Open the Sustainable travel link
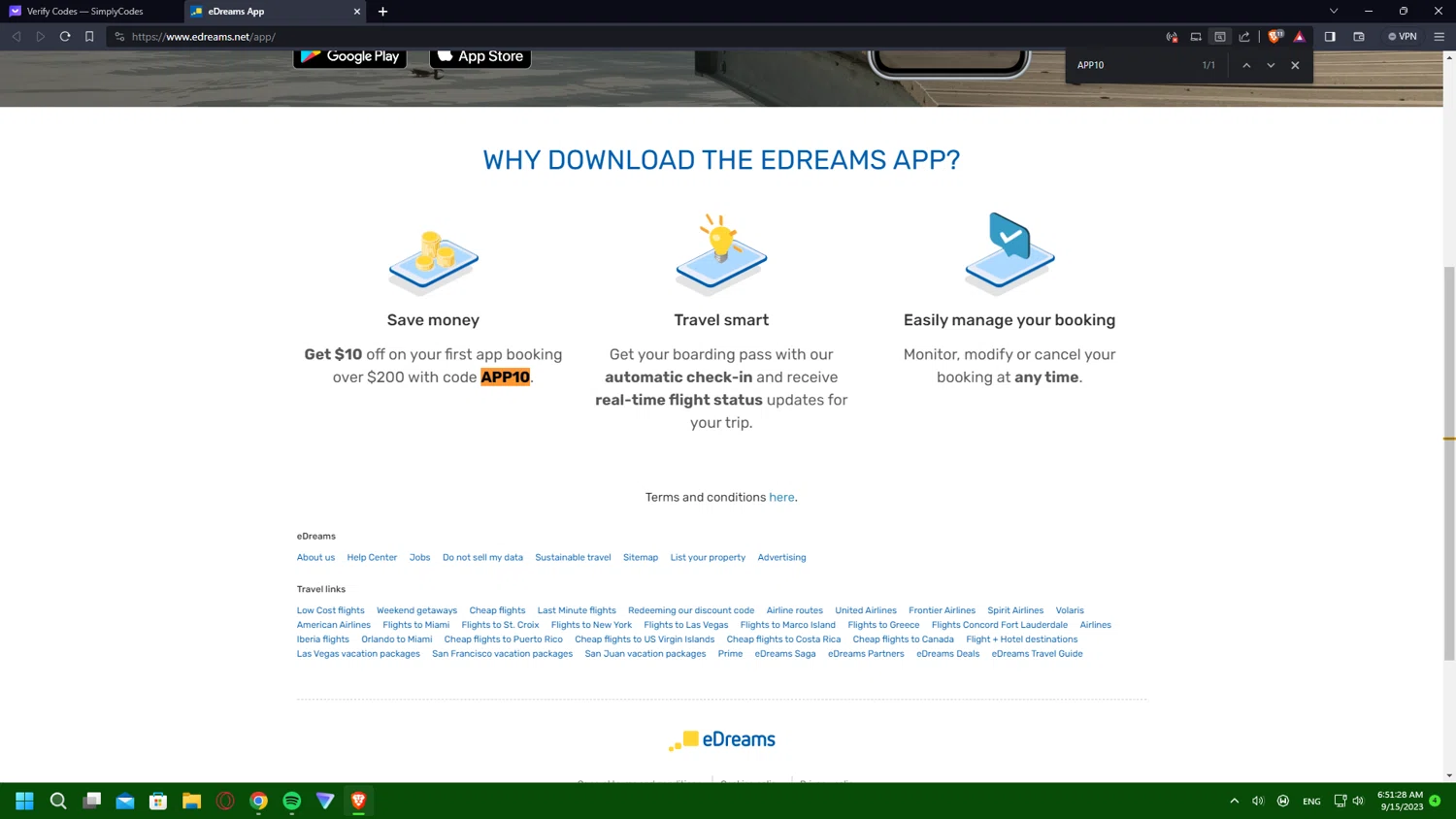 point(573,557)
